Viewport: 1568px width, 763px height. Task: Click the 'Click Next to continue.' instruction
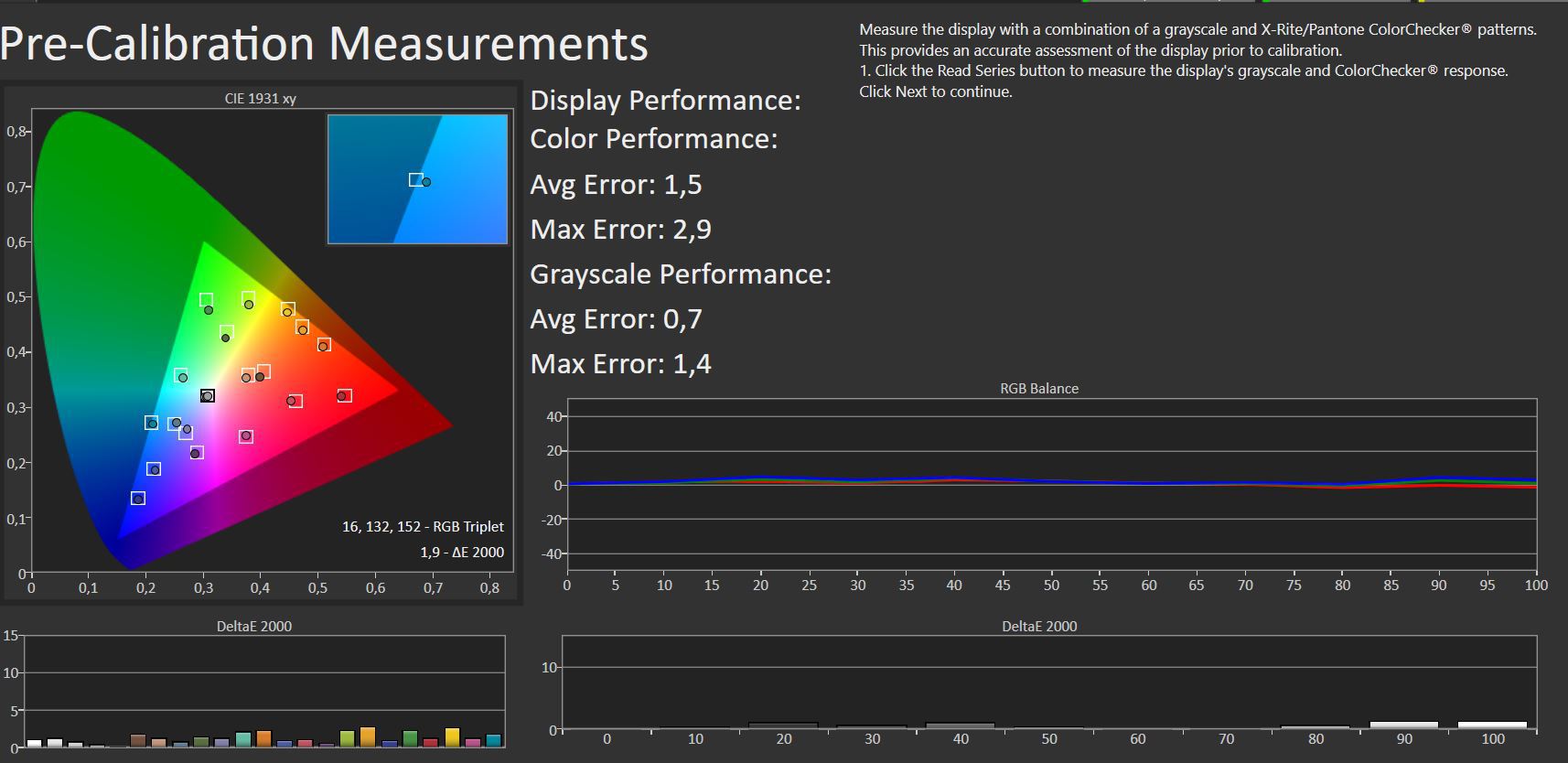[936, 91]
